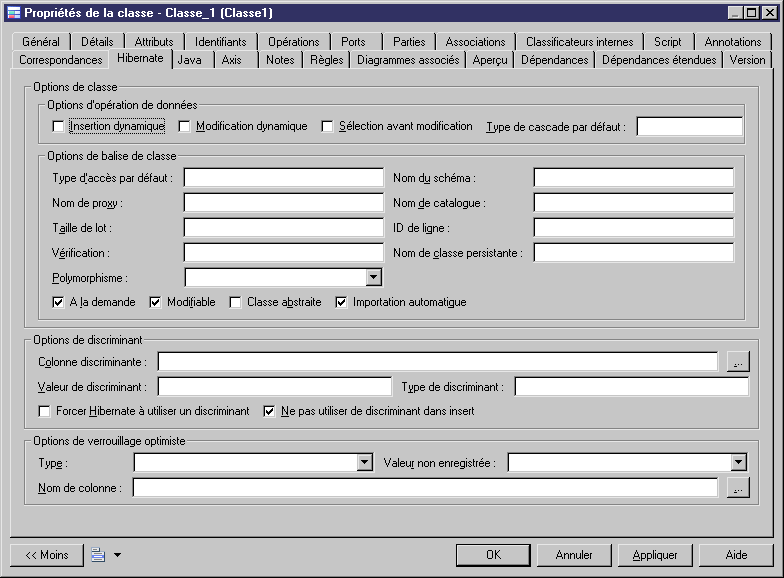Image resolution: width=784 pixels, height=578 pixels.
Task: Focus the Vérification input field
Action: [284, 252]
